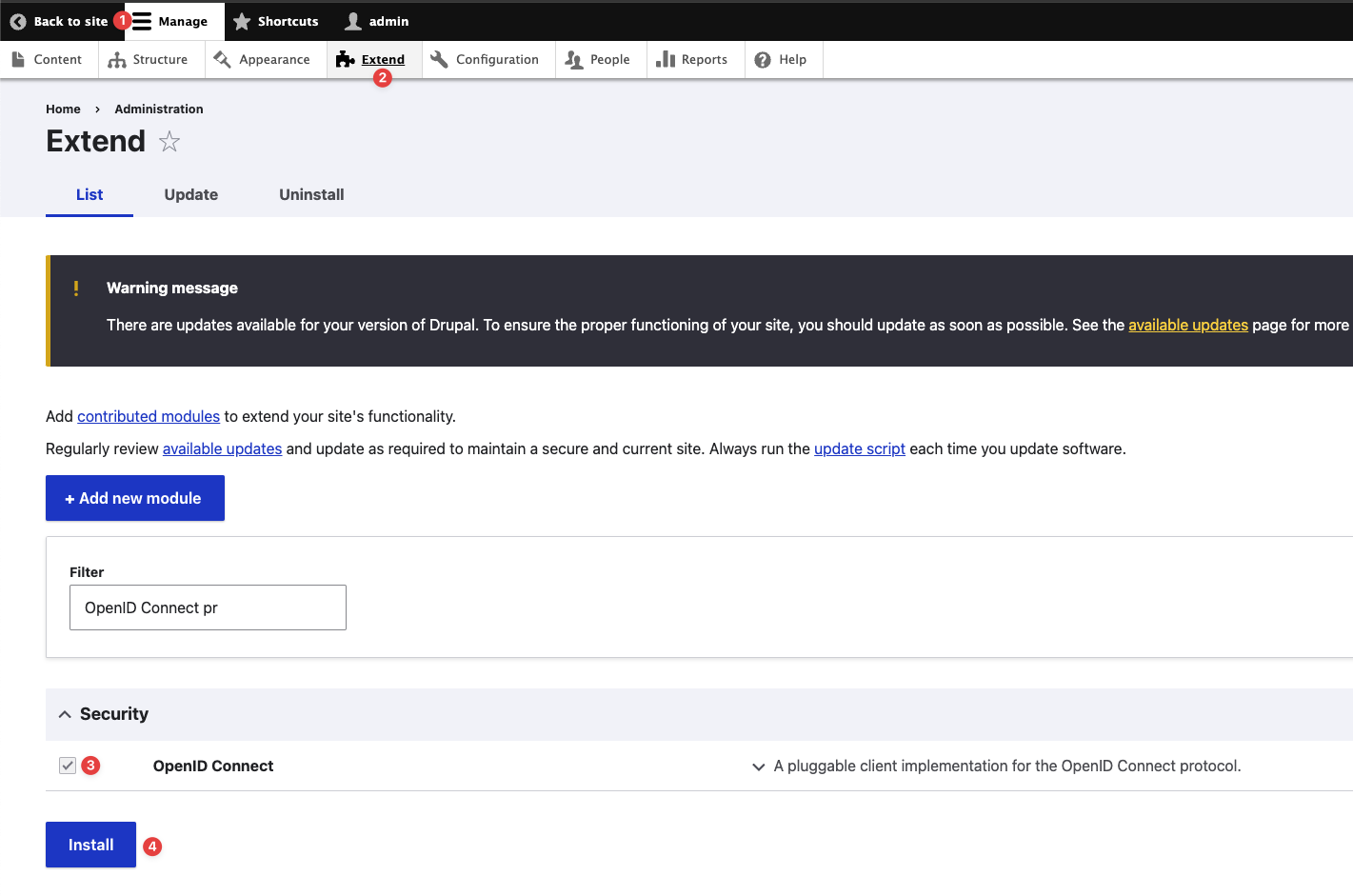
Task: Click the Shortcuts star icon
Action: (241, 21)
